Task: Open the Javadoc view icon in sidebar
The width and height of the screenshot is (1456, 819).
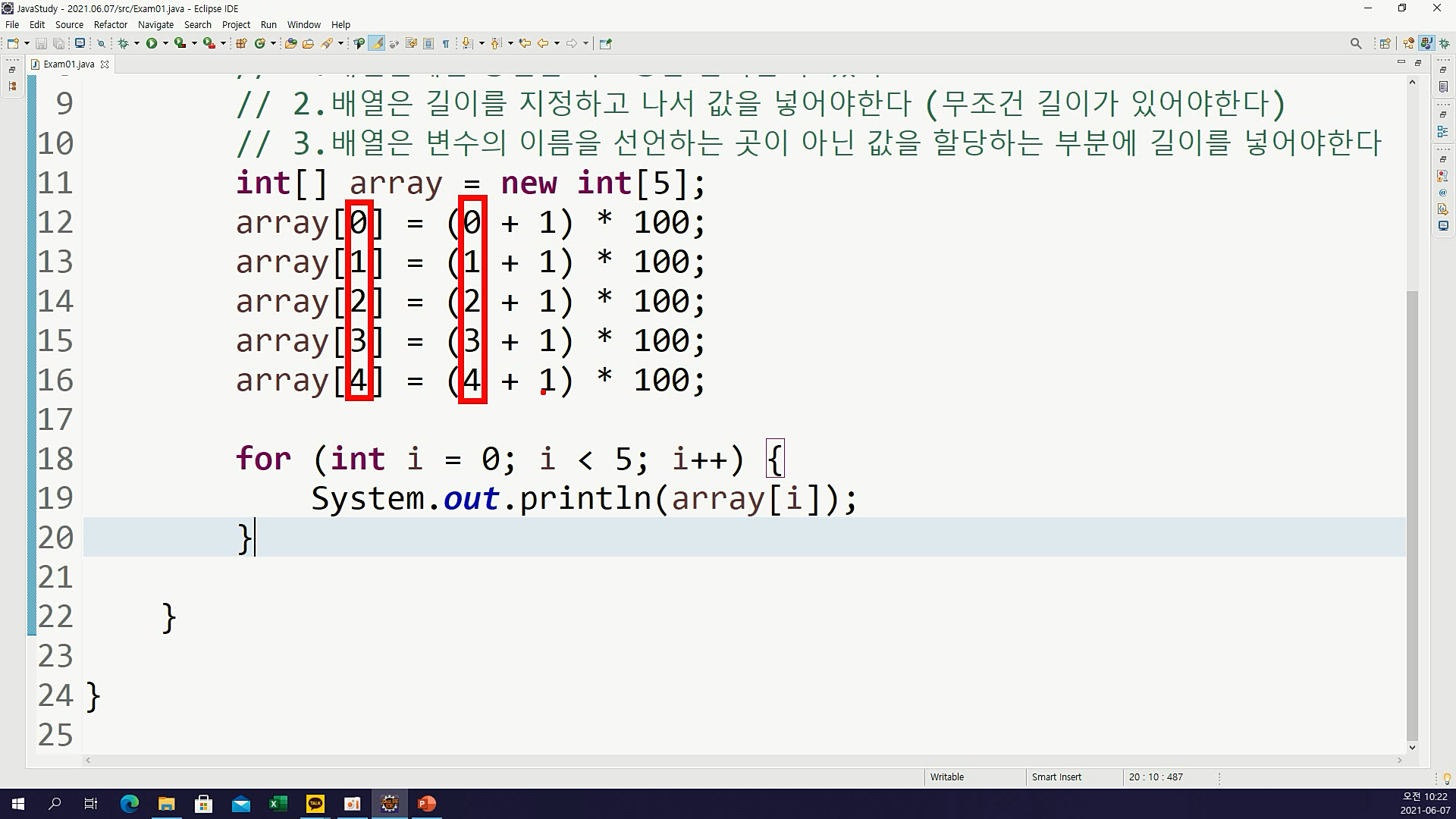Action: pos(1442,193)
